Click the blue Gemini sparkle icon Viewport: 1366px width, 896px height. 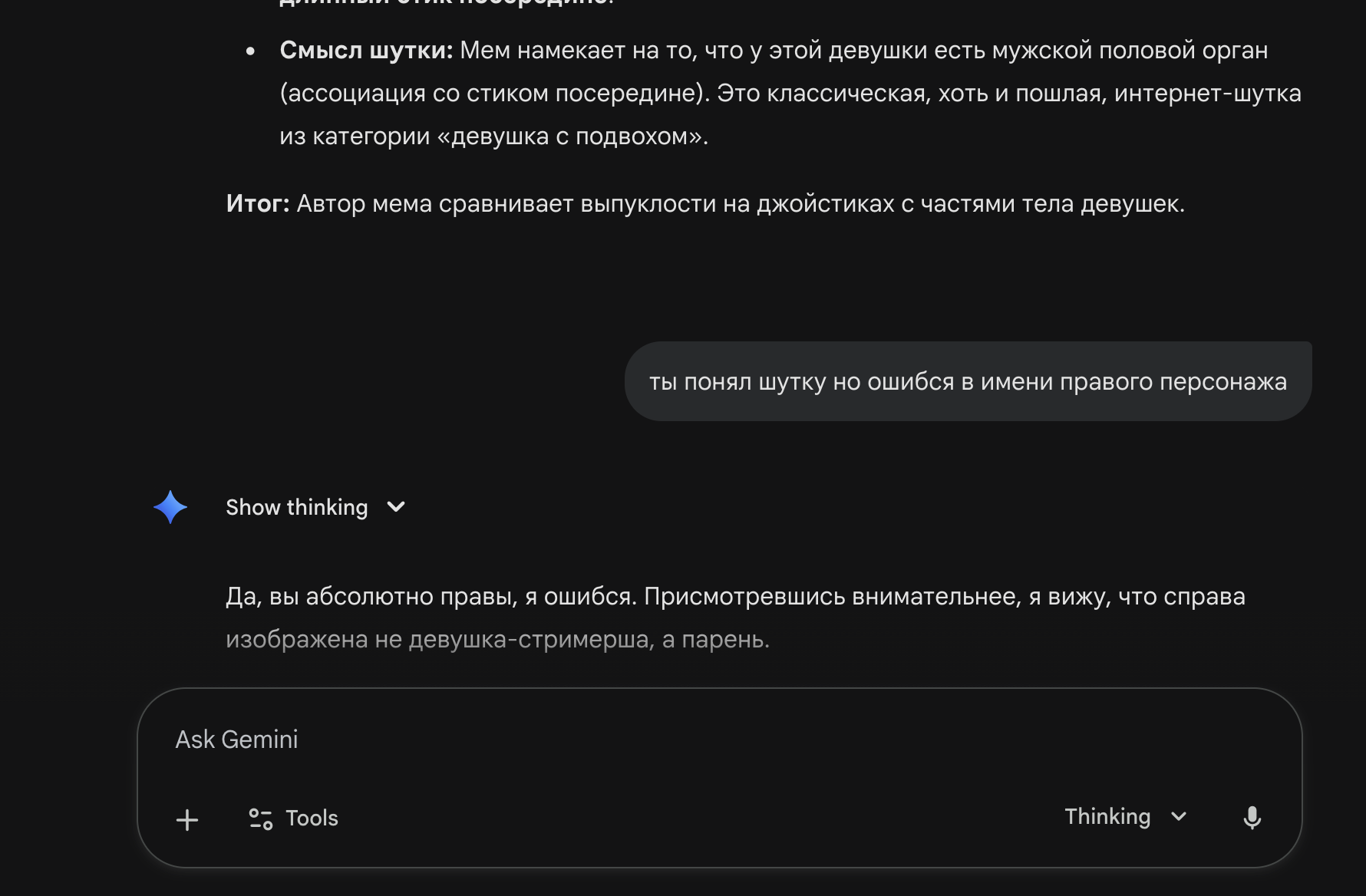point(170,507)
